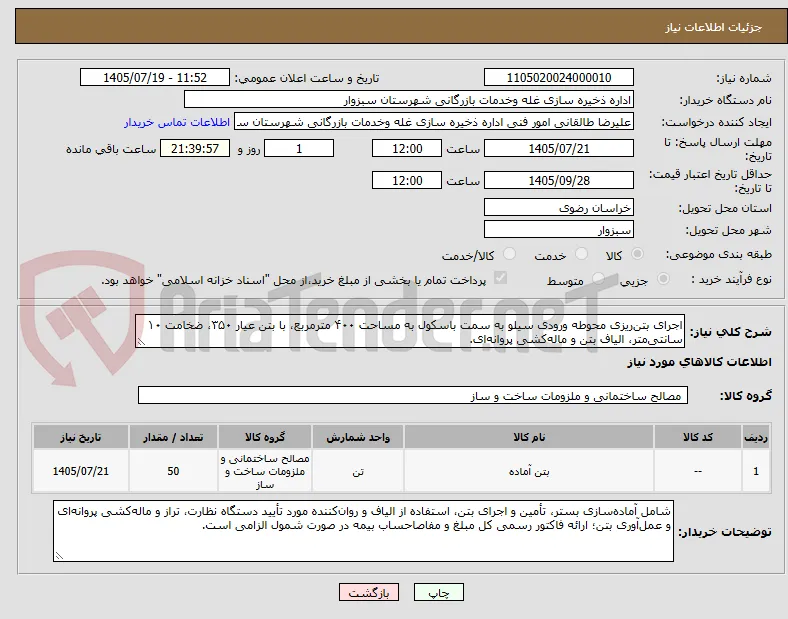Click the general need description text area
This screenshot has height=619, width=788.
tap(410, 332)
